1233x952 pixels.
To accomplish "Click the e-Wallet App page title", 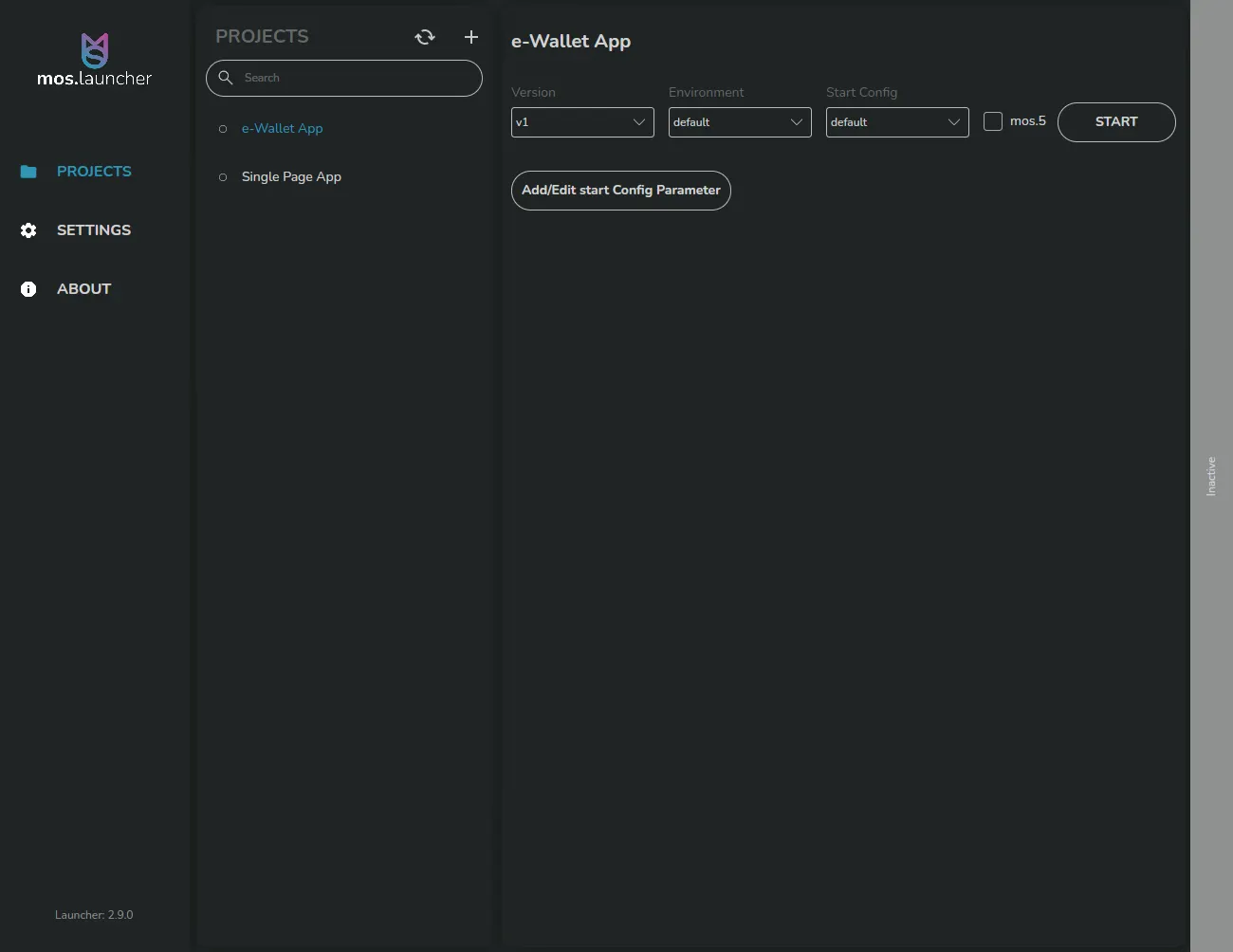I will pos(571,42).
